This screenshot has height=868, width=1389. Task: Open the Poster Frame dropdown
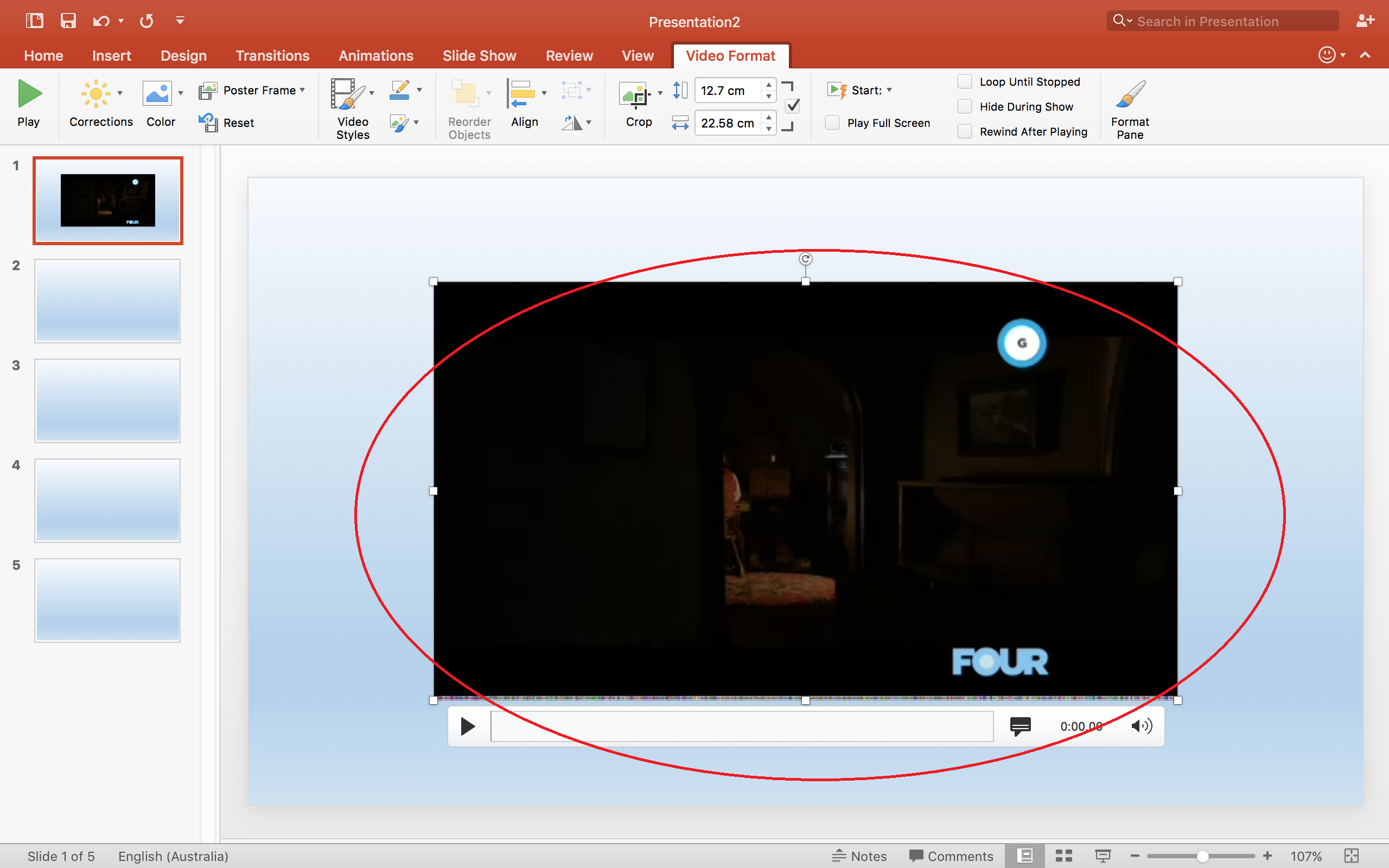(252, 90)
